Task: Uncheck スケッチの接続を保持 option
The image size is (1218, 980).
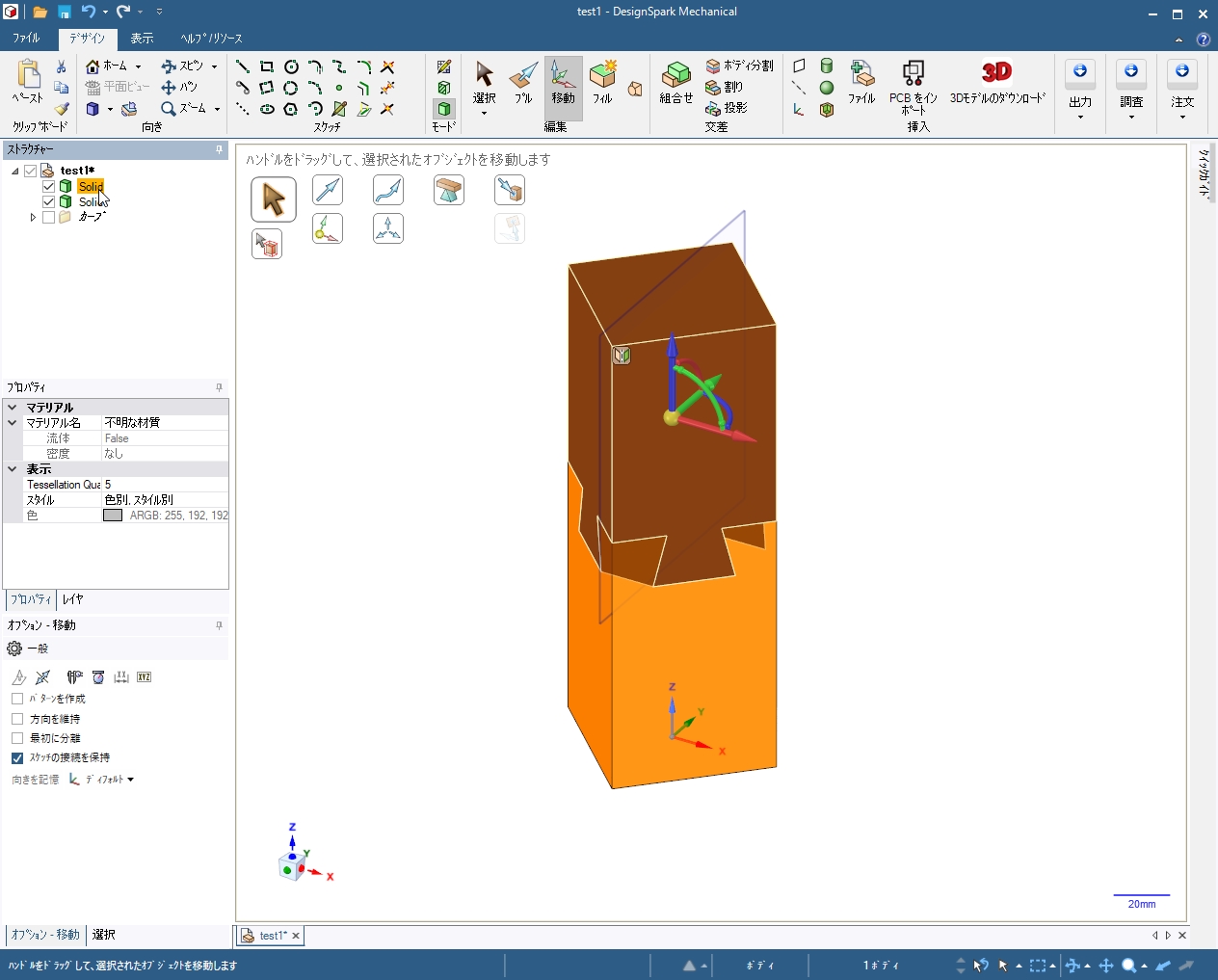Action: coord(17,758)
